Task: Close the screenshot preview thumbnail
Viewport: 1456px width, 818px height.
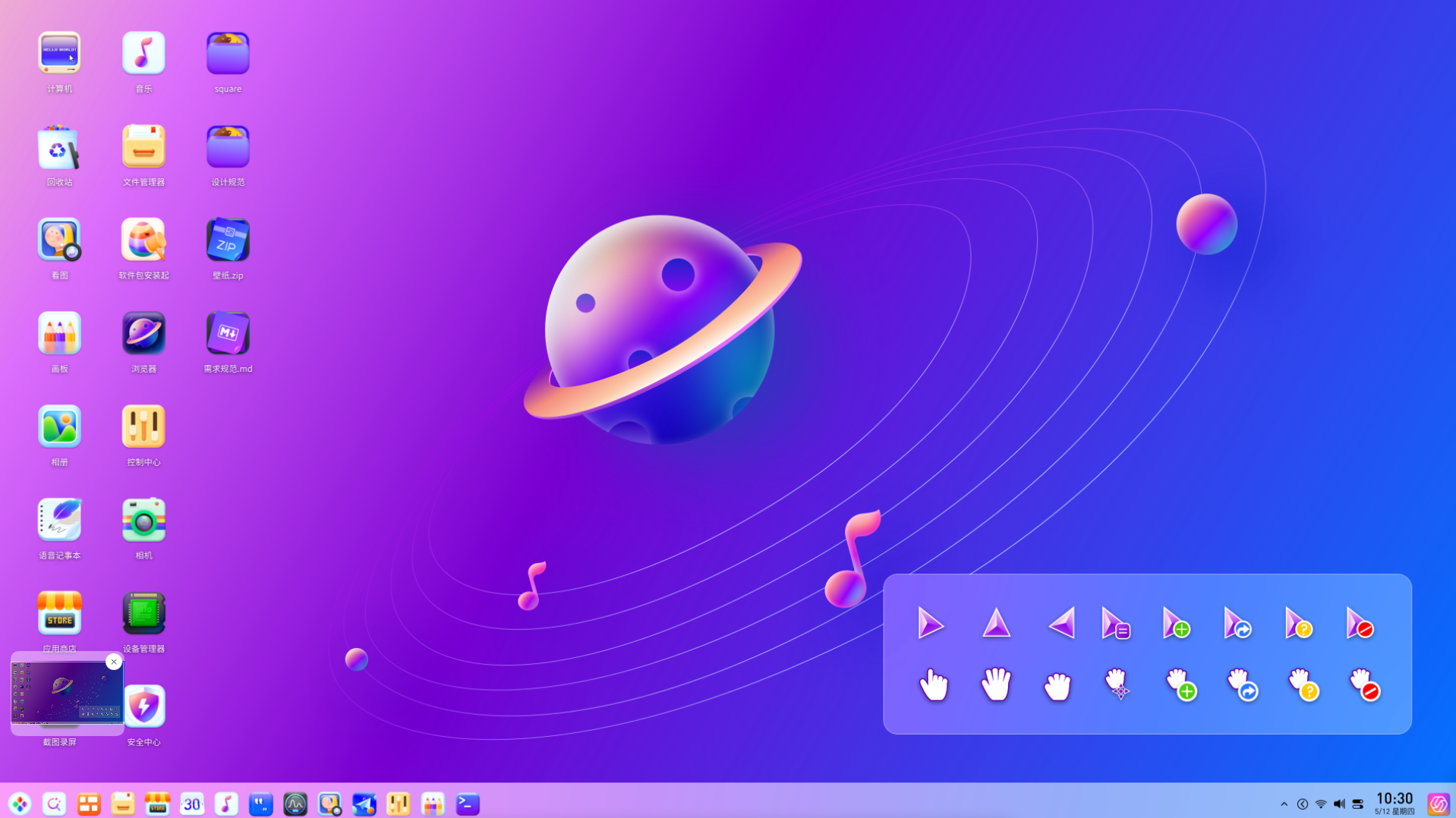Action: (114, 662)
